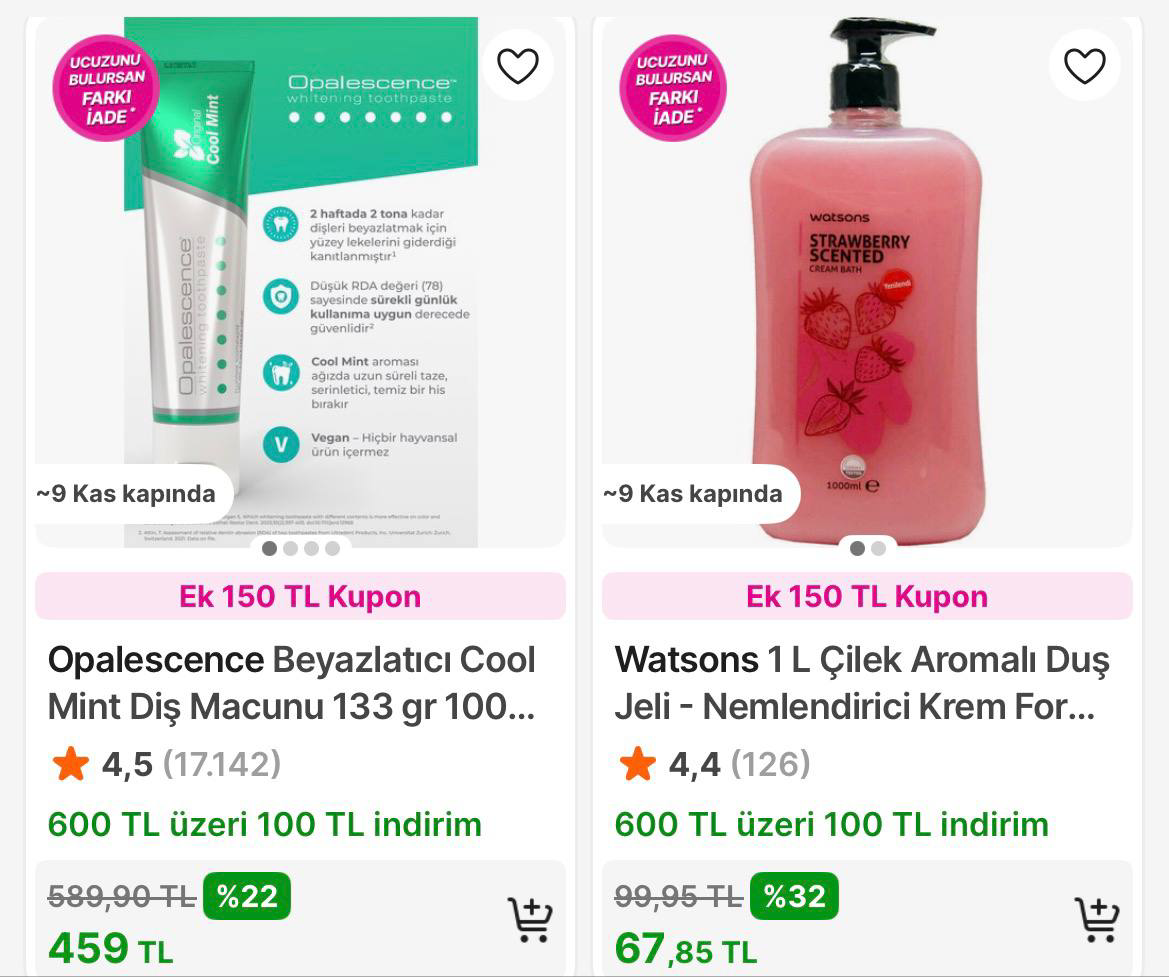The height and width of the screenshot is (977, 1169).
Task: Click the 'Ek 150 TL Kupon' banner on toothpaste
Action: click(x=299, y=596)
